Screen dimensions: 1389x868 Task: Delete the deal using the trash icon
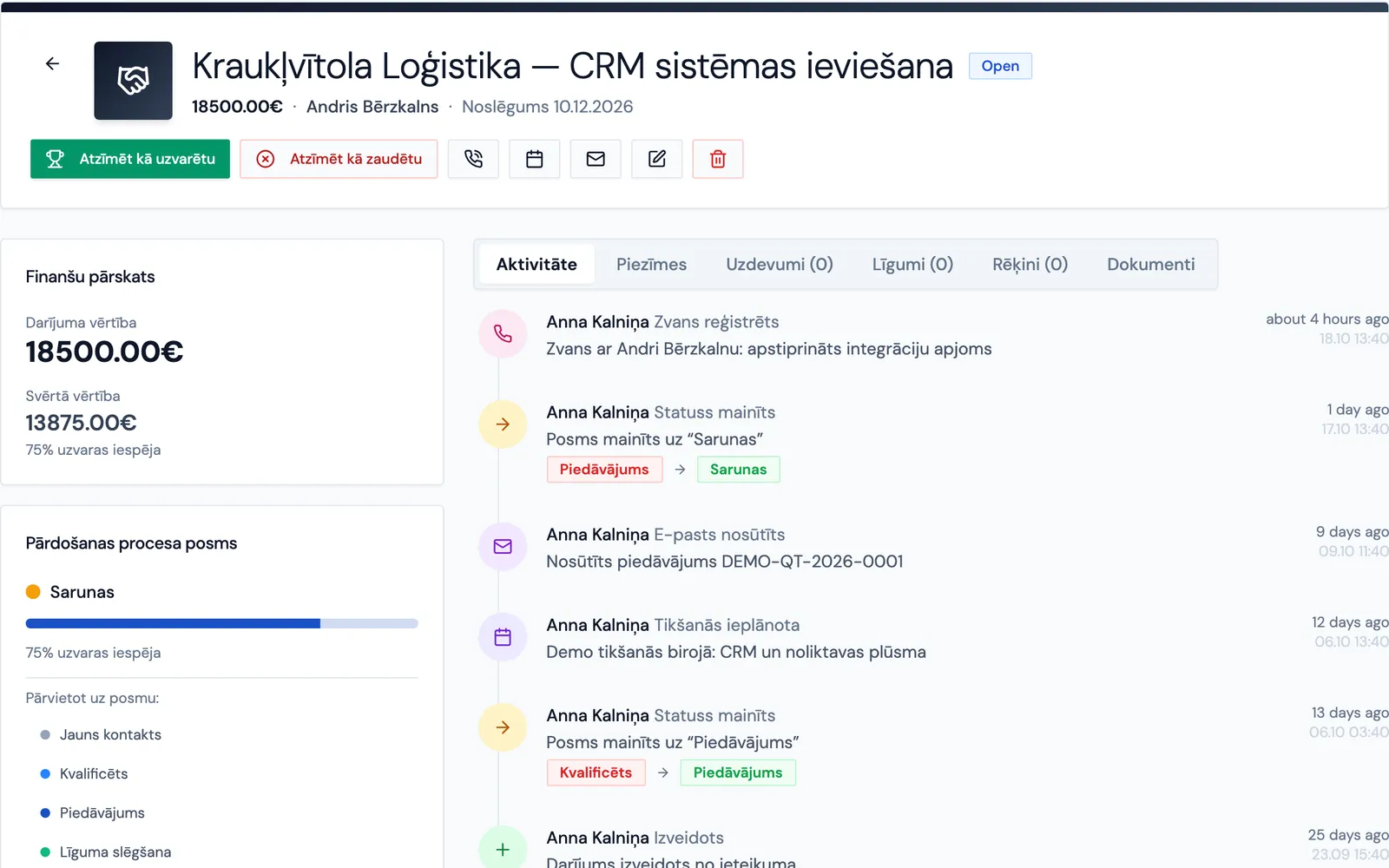[718, 159]
